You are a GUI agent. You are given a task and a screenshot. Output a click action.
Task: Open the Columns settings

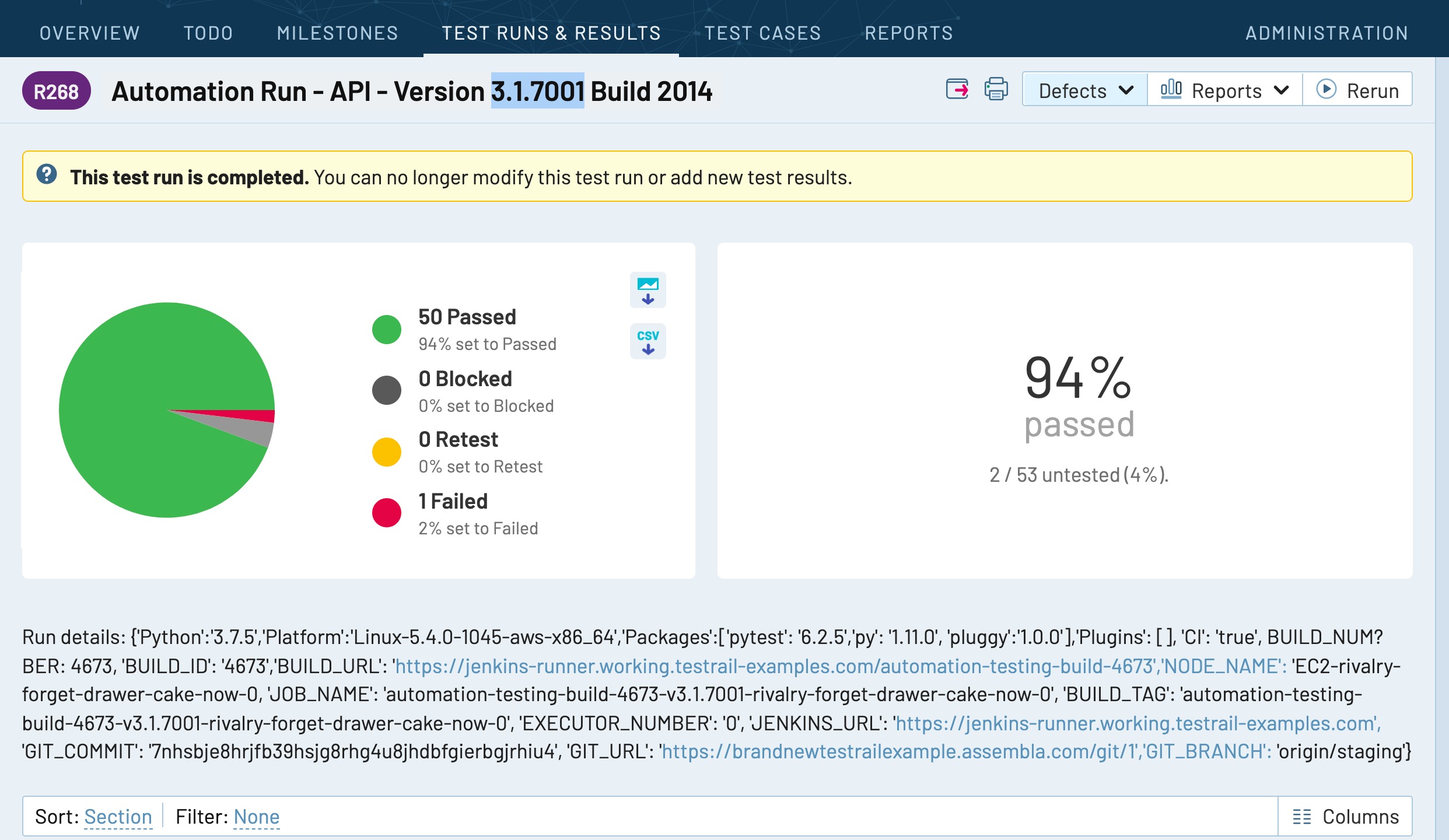(1345, 817)
